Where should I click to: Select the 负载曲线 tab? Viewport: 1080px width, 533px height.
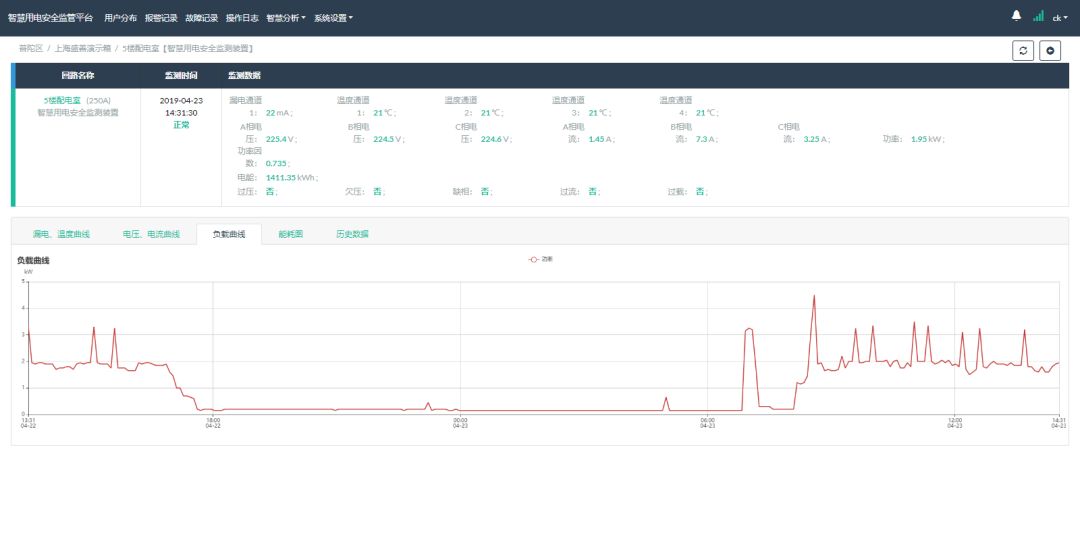click(228, 234)
